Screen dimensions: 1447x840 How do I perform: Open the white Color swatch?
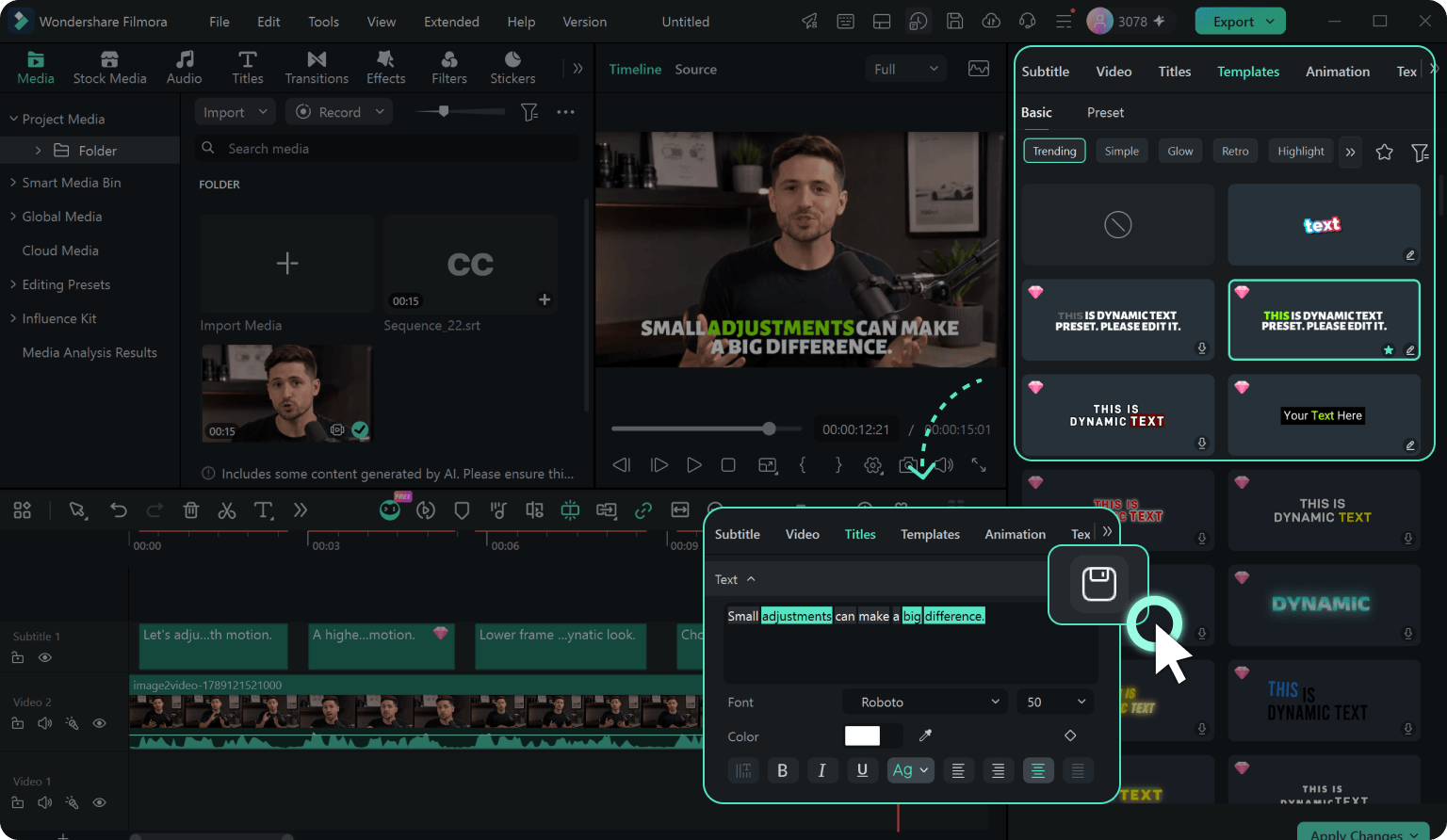tap(862, 735)
